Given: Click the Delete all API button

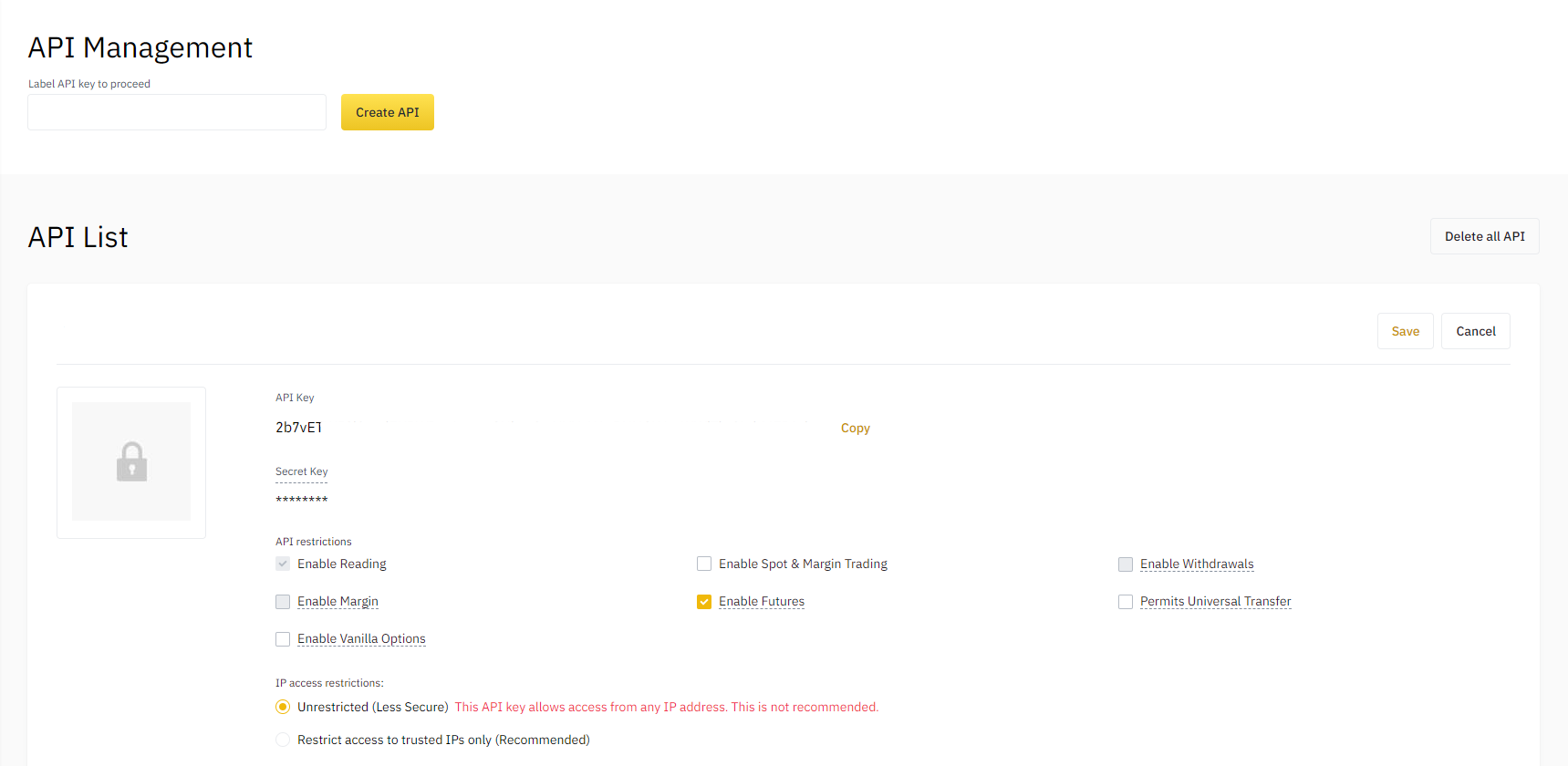Looking at the screenshot, I should tap(1484, 236).
